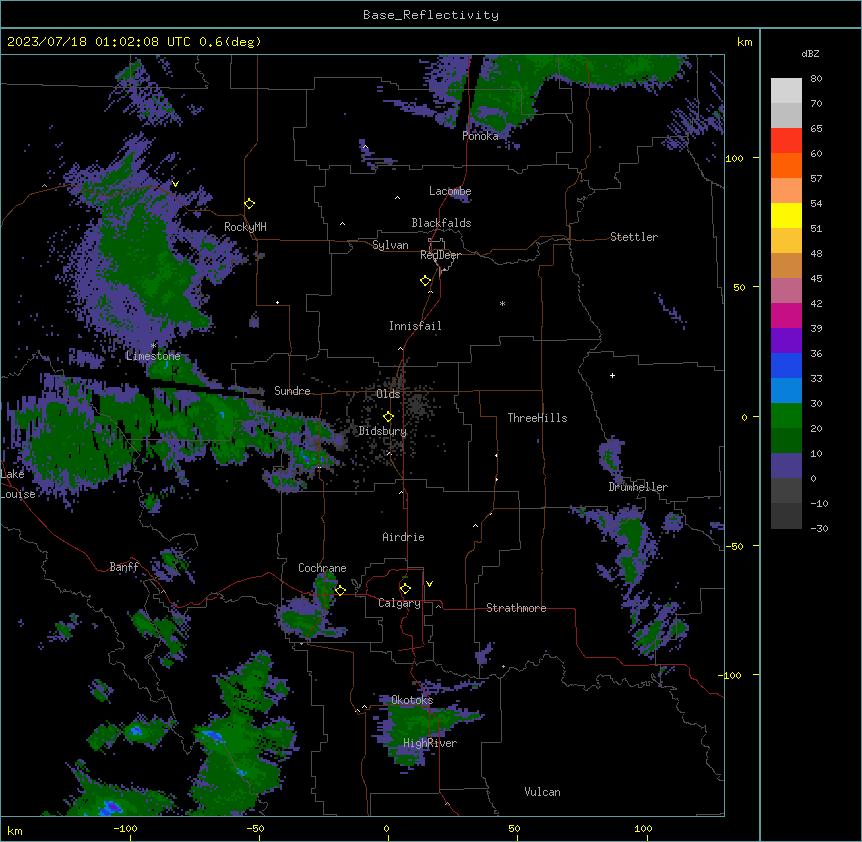Click the 45 dBZ legend value
The height and width of the screenshot is (842, 862).
coord(816,279)
